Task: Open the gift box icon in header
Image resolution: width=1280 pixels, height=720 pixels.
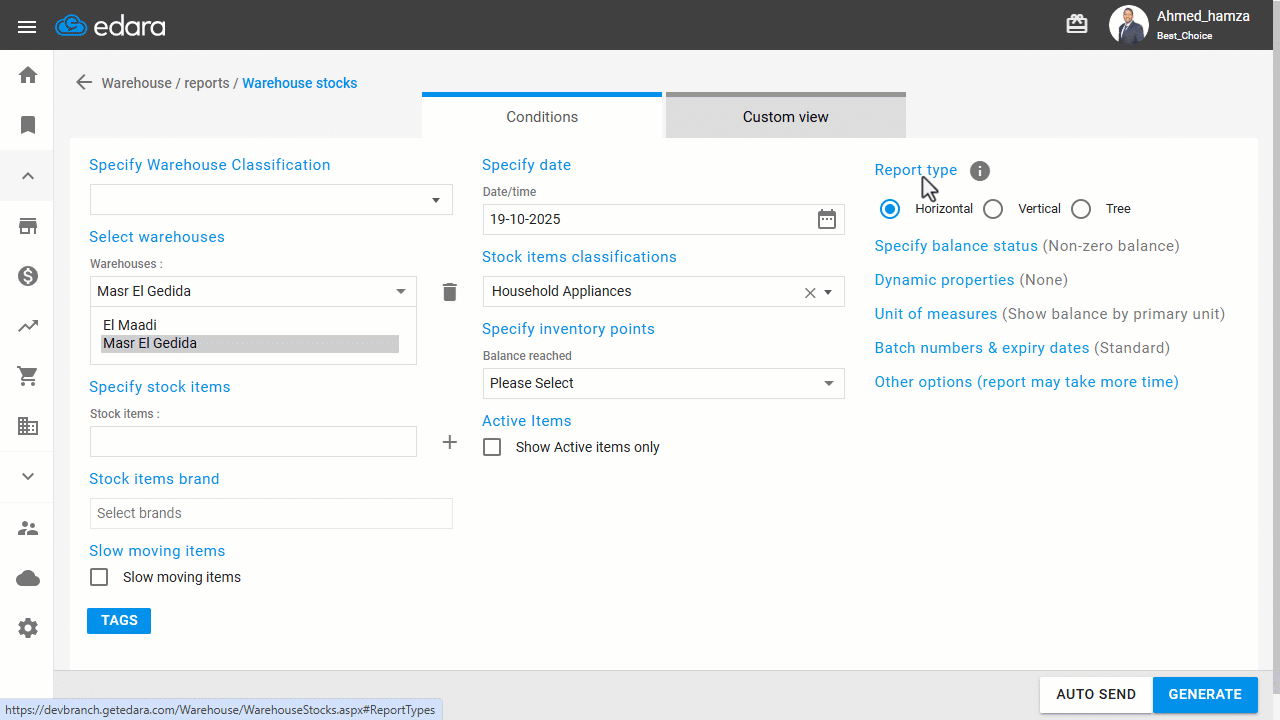Action: pos(1077,25)
